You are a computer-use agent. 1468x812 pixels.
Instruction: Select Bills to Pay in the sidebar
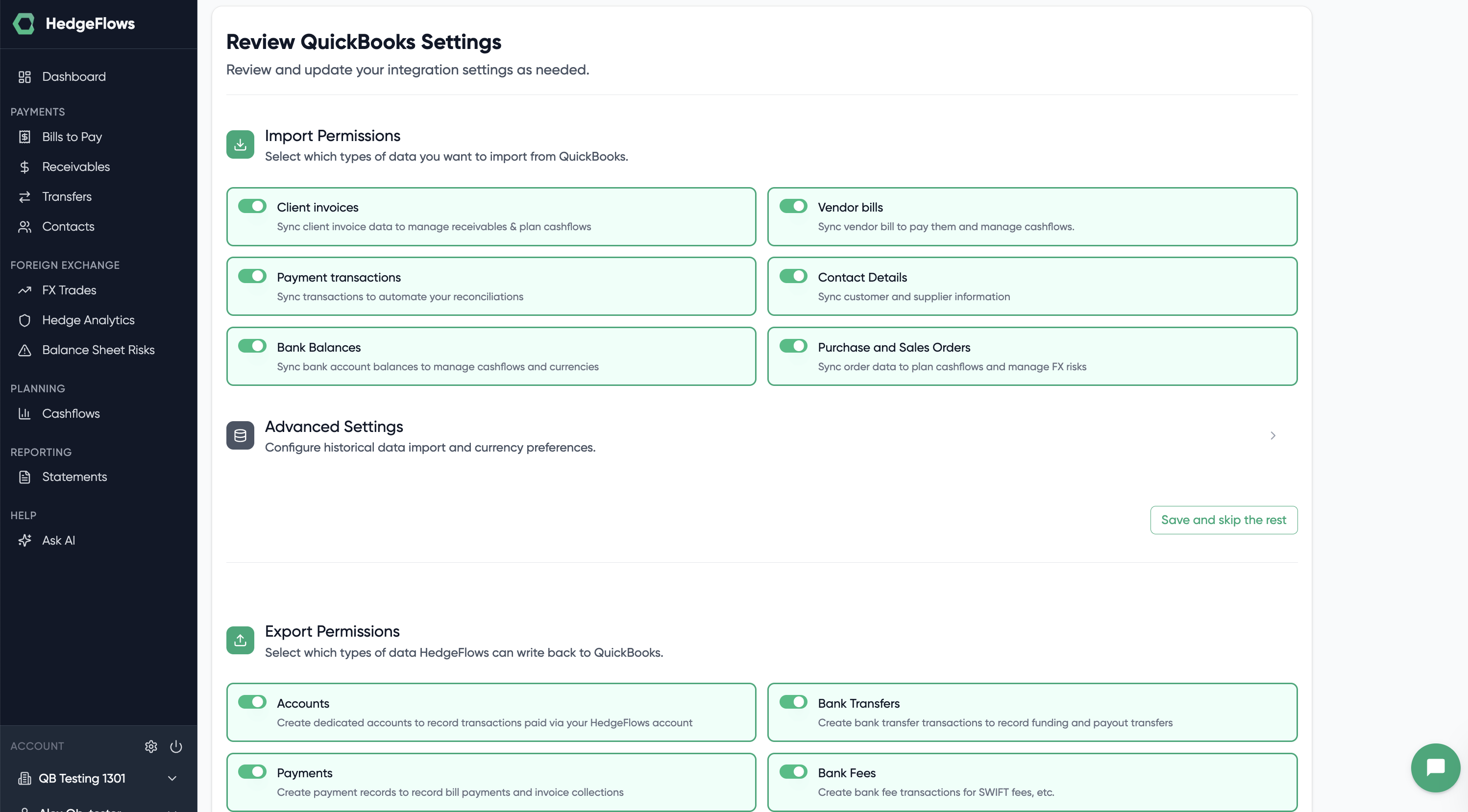(x=73, y=137)
